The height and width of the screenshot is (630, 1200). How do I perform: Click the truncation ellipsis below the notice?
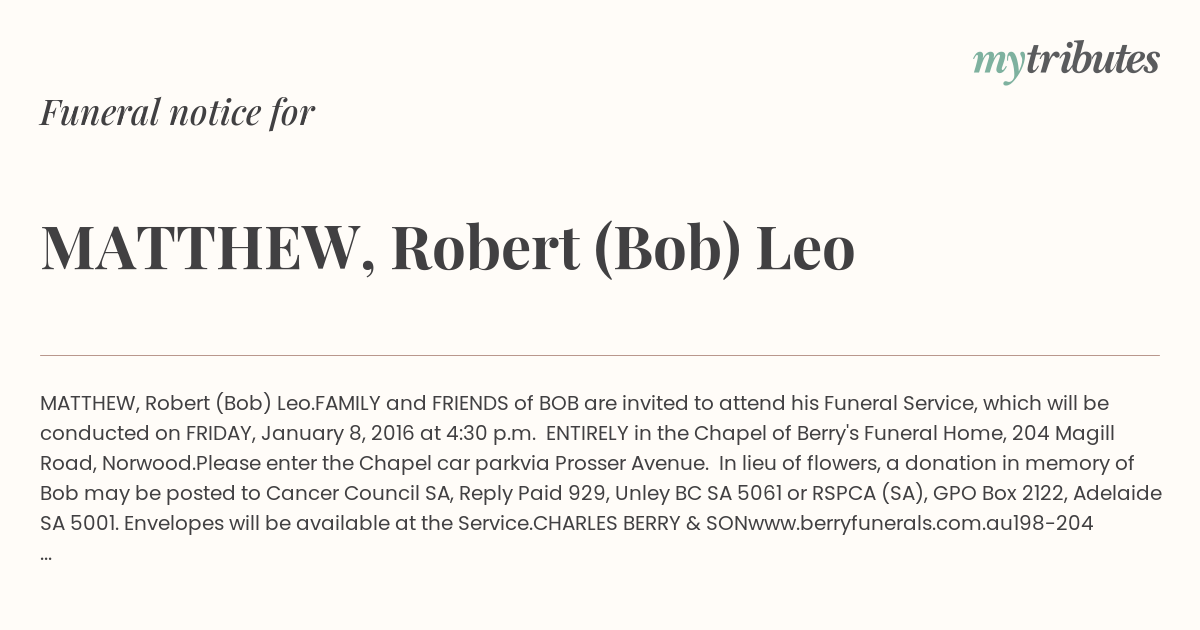47,554
